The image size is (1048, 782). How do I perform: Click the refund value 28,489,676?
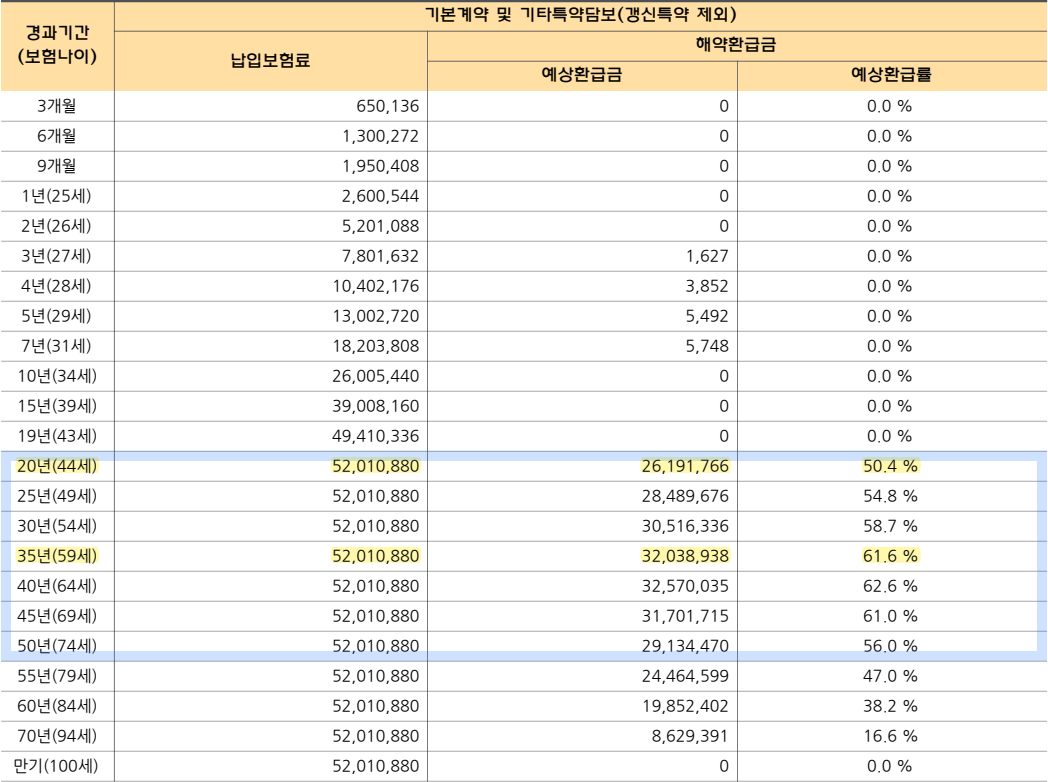coord(685,497)
